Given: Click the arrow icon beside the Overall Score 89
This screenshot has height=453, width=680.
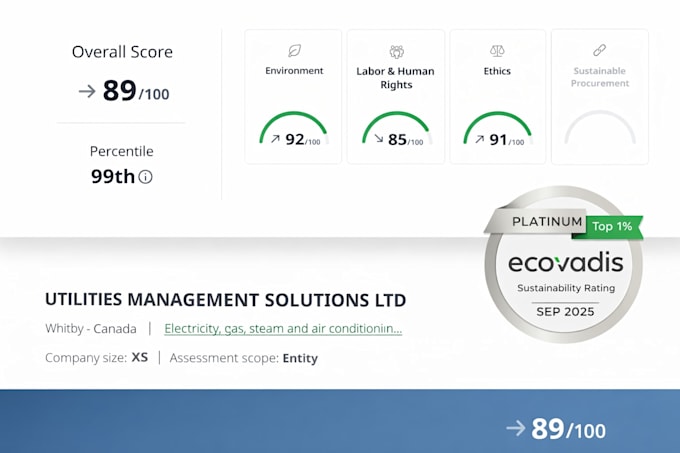Looking at the screenshot, I should tap(87, 91).
